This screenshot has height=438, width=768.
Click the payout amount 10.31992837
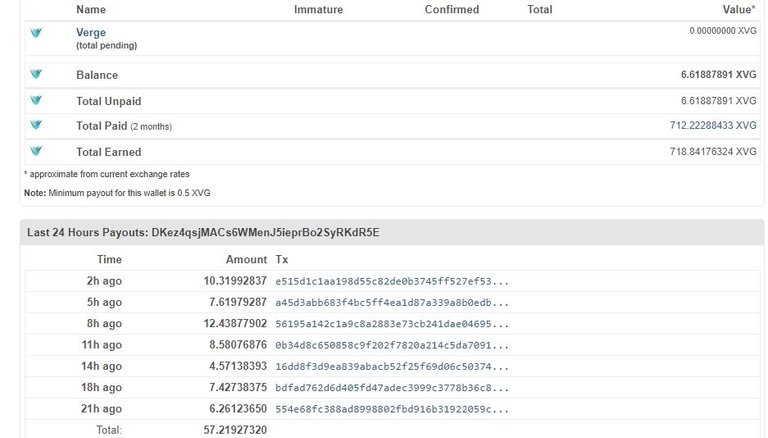[235, 281]
